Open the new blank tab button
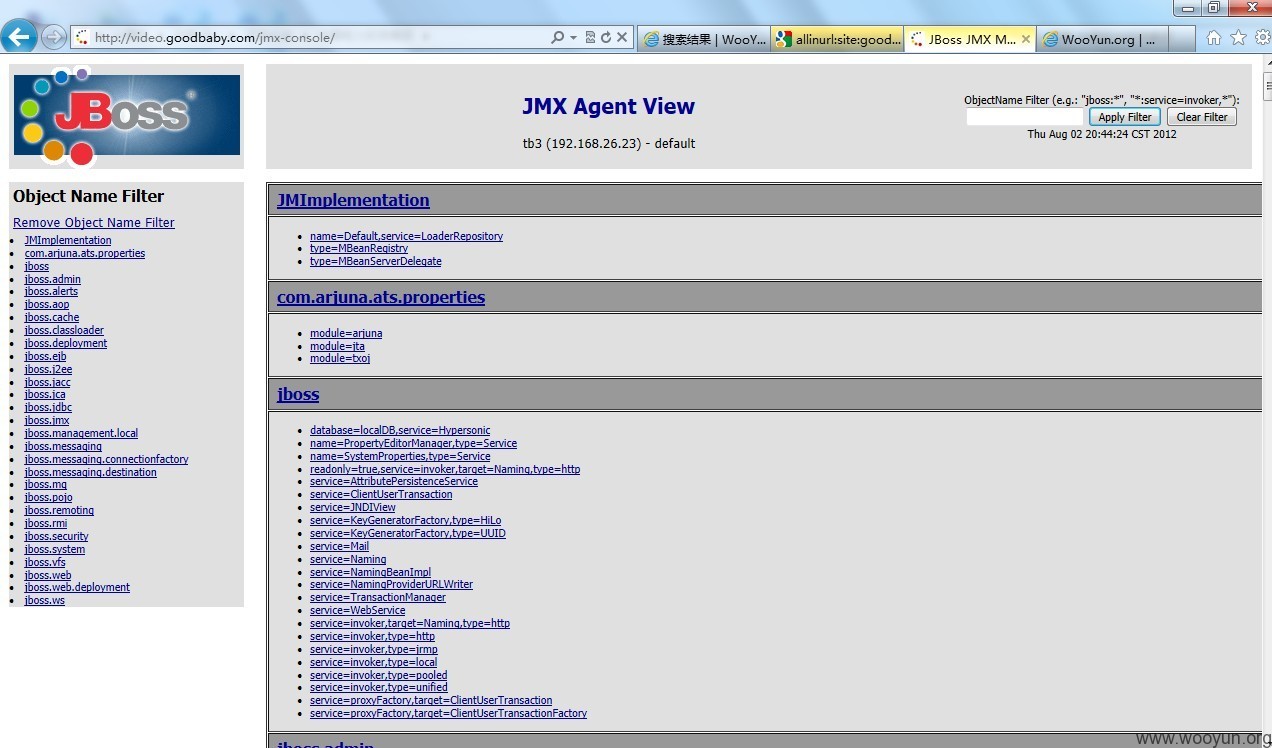This screenshot has width=1272, height=748. pos(1181,39)
